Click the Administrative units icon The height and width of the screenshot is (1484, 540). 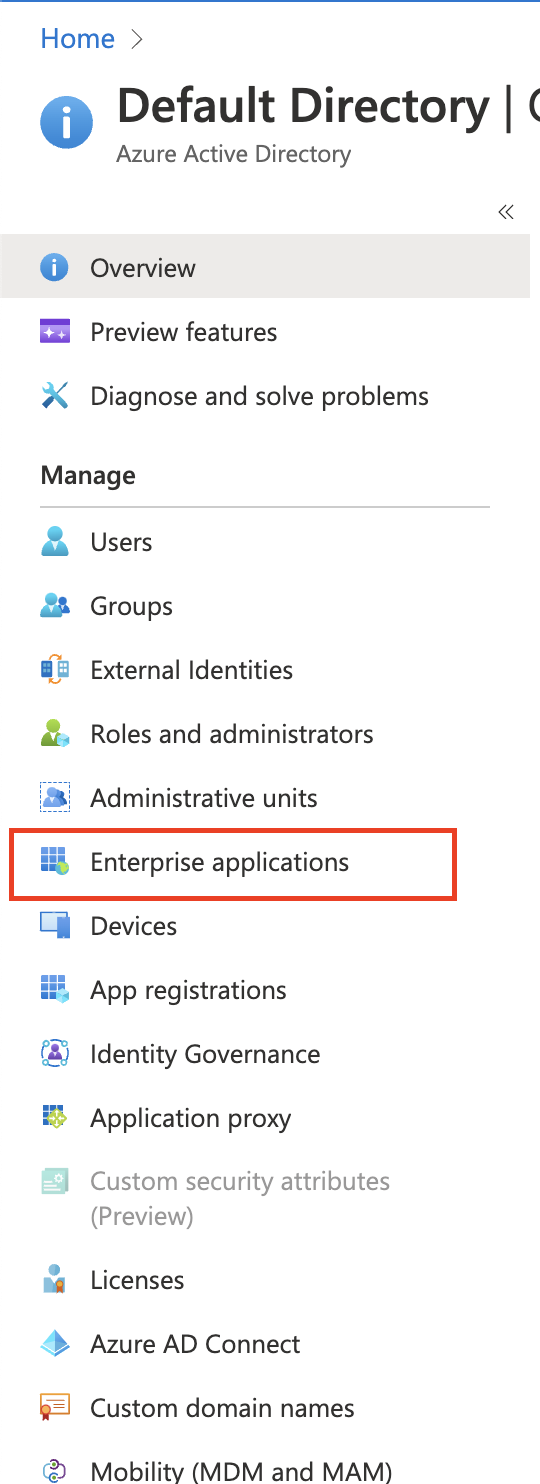(x=54, y=798)
